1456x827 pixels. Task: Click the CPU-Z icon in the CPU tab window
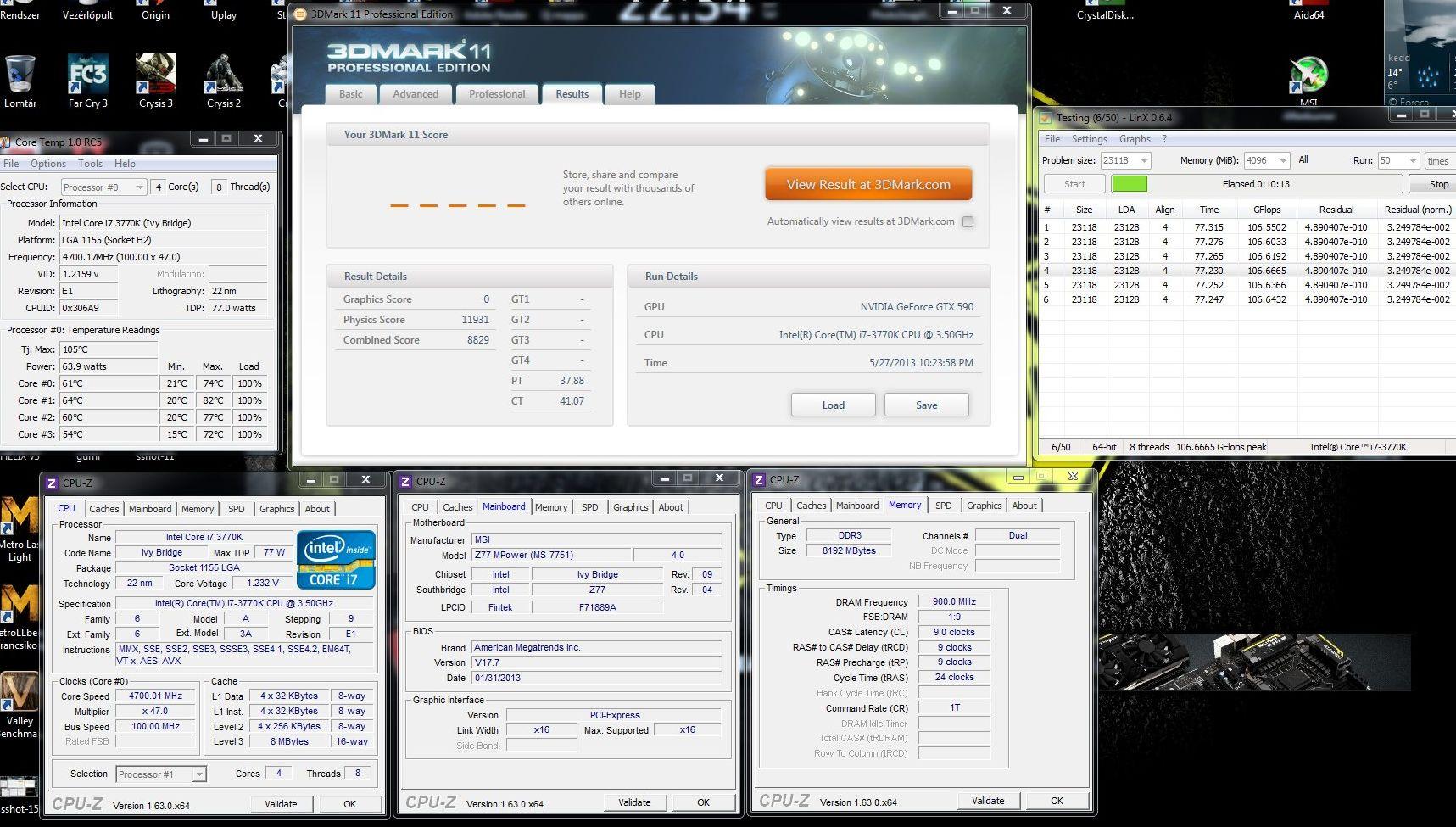[52, 483]
